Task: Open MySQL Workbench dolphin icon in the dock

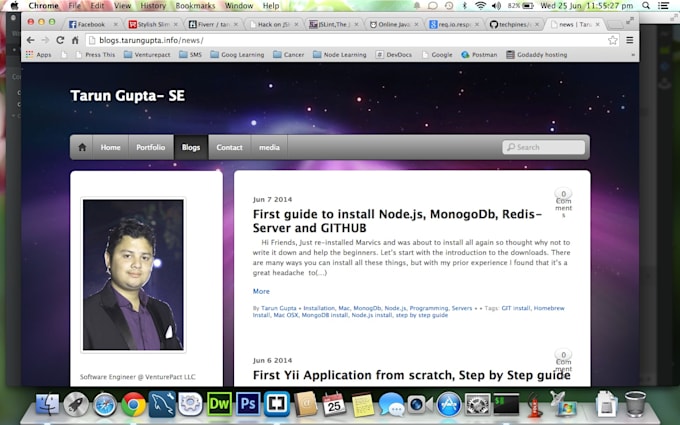Action: pos(162,404)
